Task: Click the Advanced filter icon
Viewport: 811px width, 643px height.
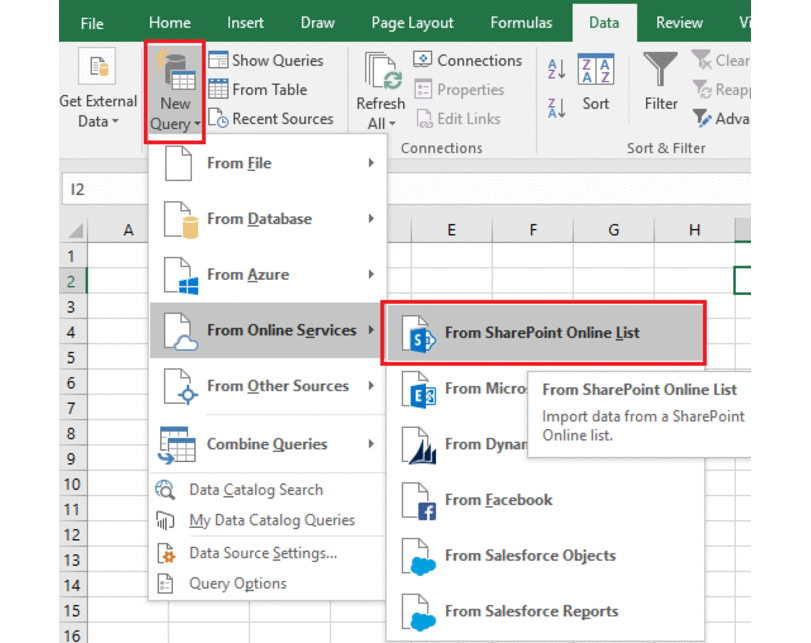Action: [702, 118]
